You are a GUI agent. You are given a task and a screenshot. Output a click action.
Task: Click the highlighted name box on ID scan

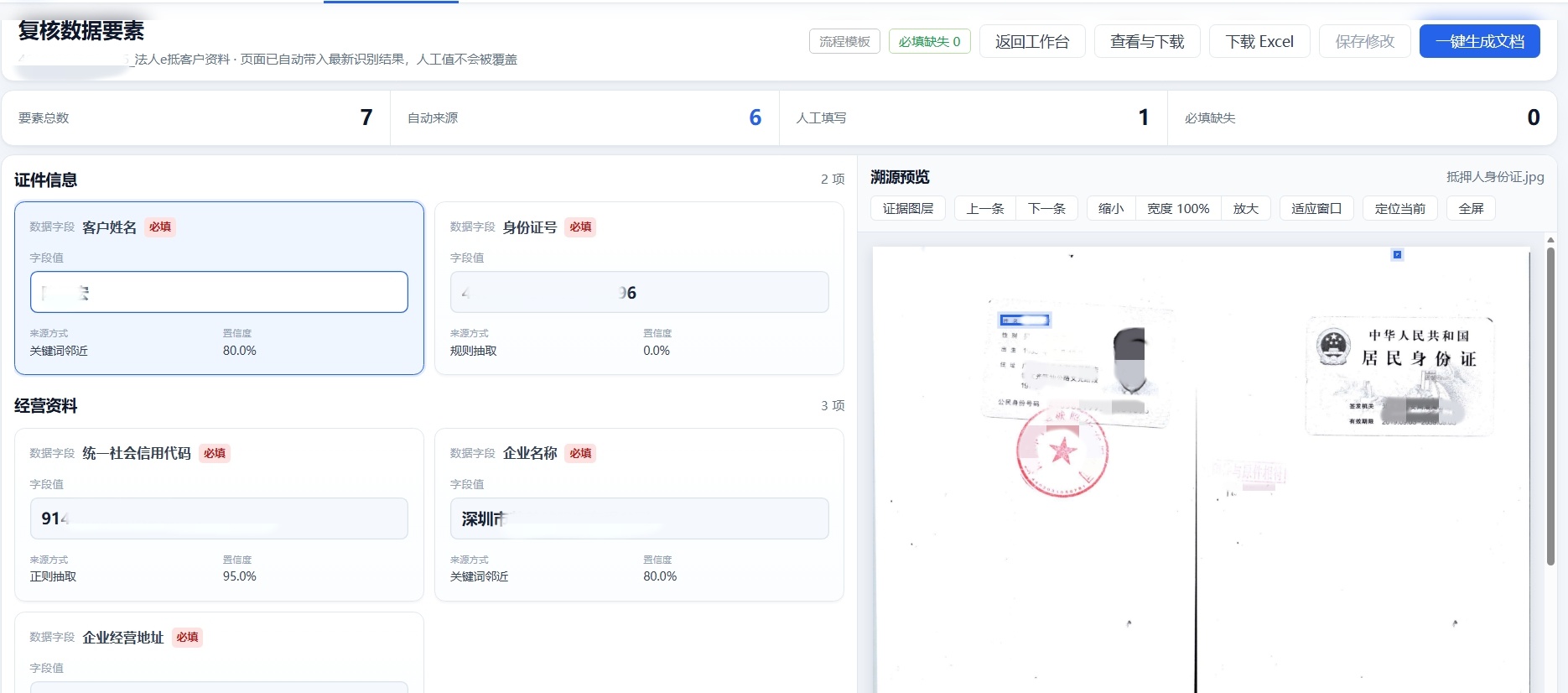tap(1025, 320)
